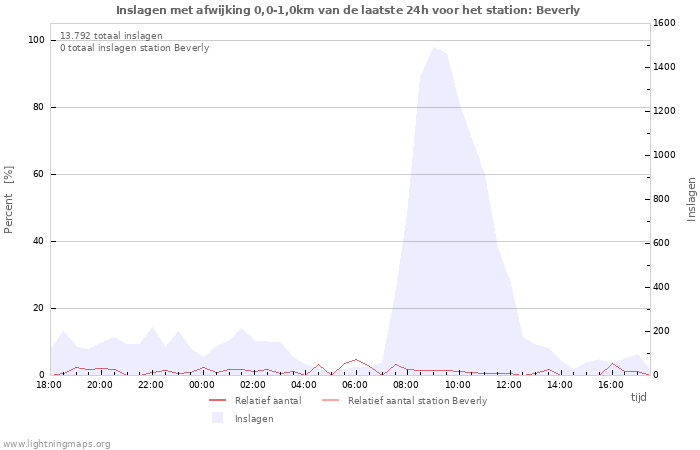Select the 13.792 totaal inslagen text
The width and height of the screenshot is (700, 450).
tap(111, 35)
